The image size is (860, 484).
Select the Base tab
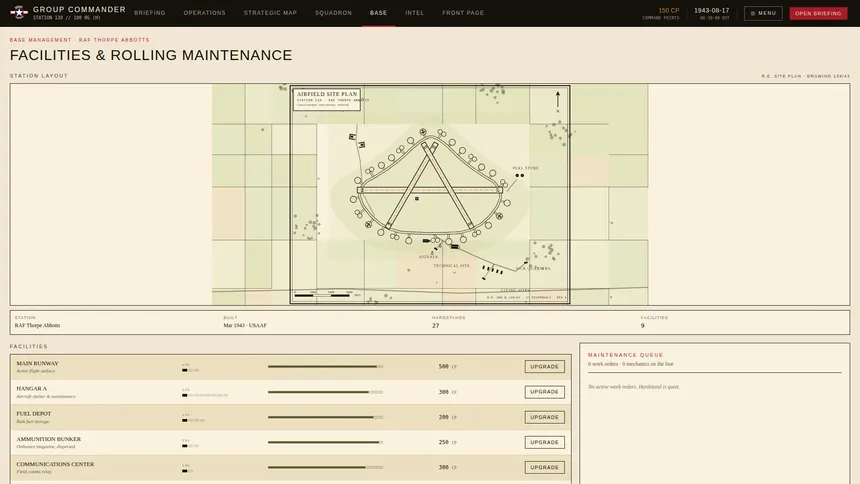tap(378, 13)
